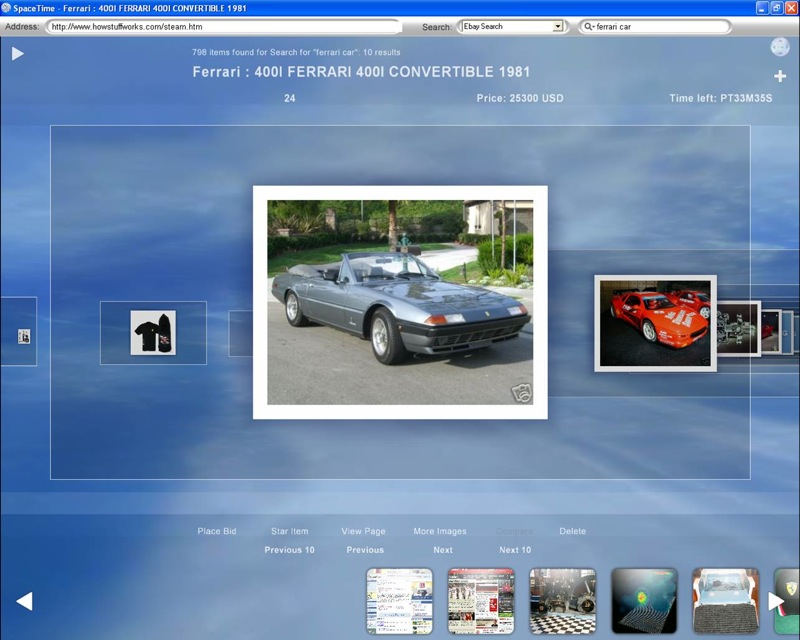
Task: Open the red news webpage thumbnail in bottom strip
Action: point(481,601)
